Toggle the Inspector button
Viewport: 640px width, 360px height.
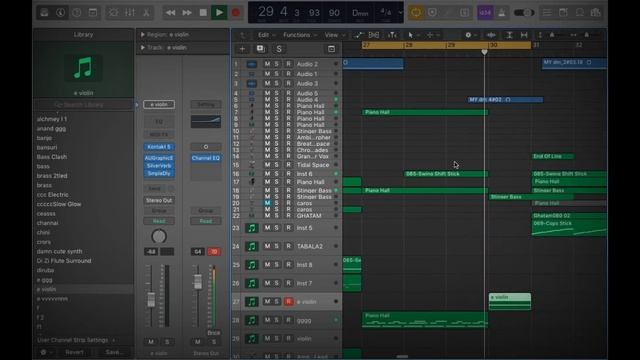[60, 13]
